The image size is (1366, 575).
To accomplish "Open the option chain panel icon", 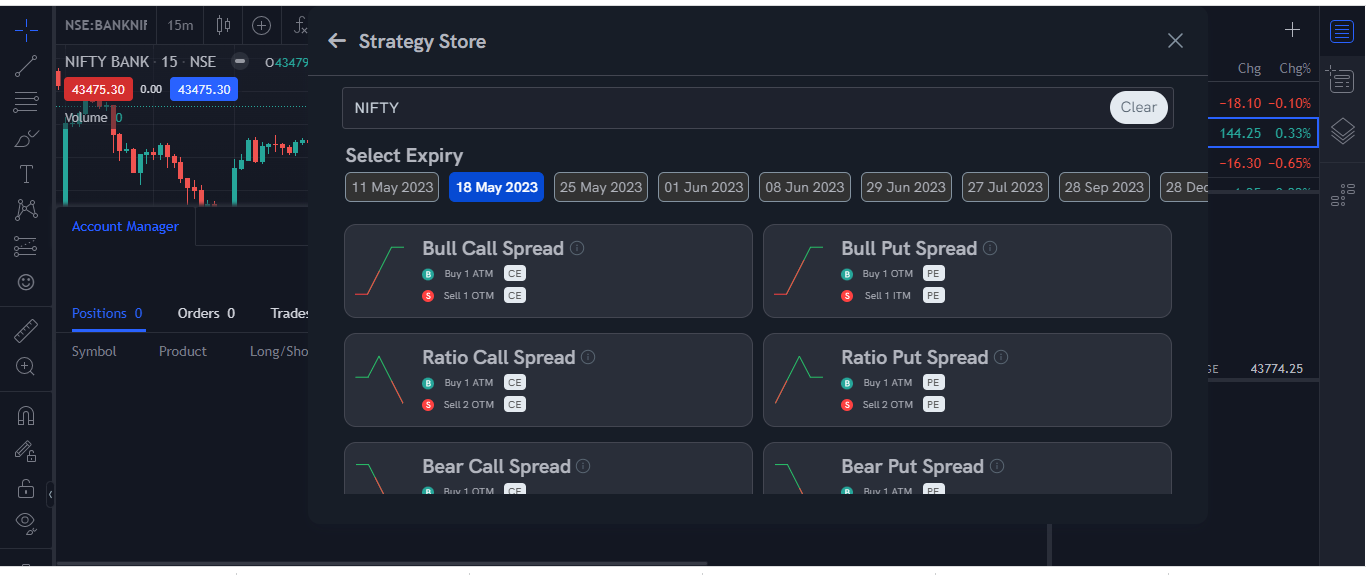I will pos(1342,79).
